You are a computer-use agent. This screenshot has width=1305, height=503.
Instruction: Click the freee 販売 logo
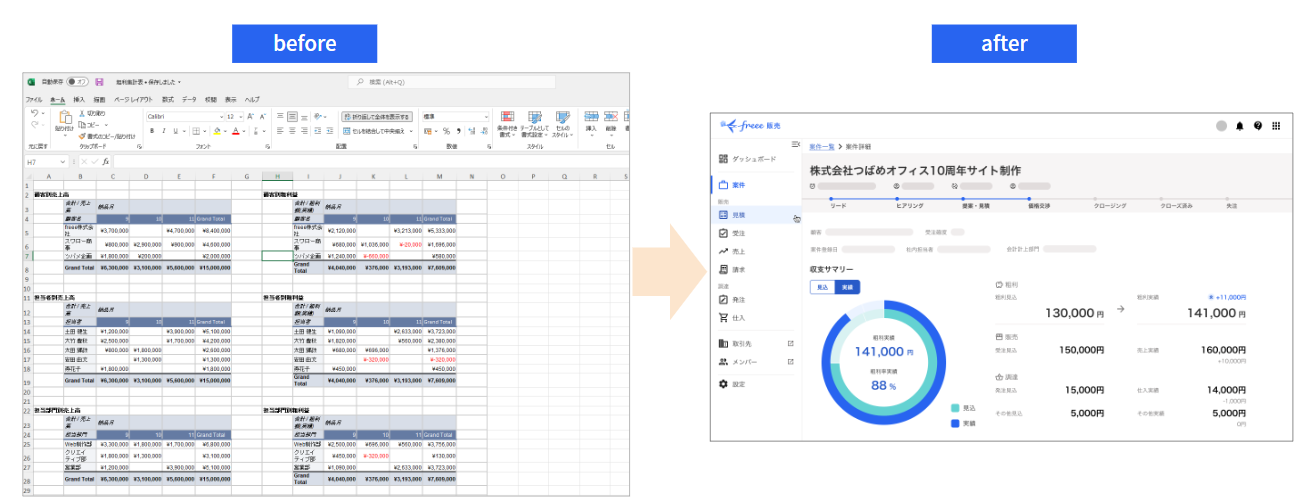(x=749, y=125)
